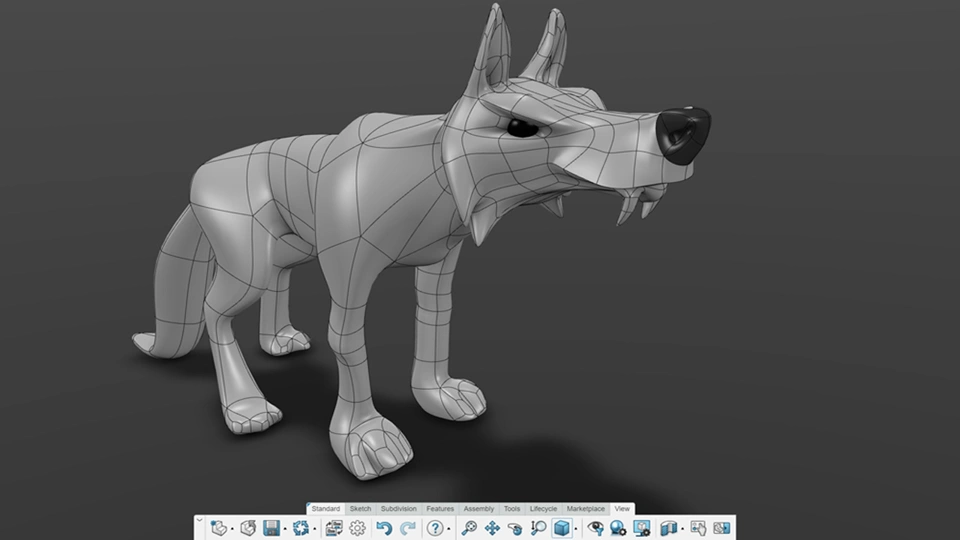Viewport: 960px width, 540px height.
Task: Undo the last action
Action: [384, 528]
